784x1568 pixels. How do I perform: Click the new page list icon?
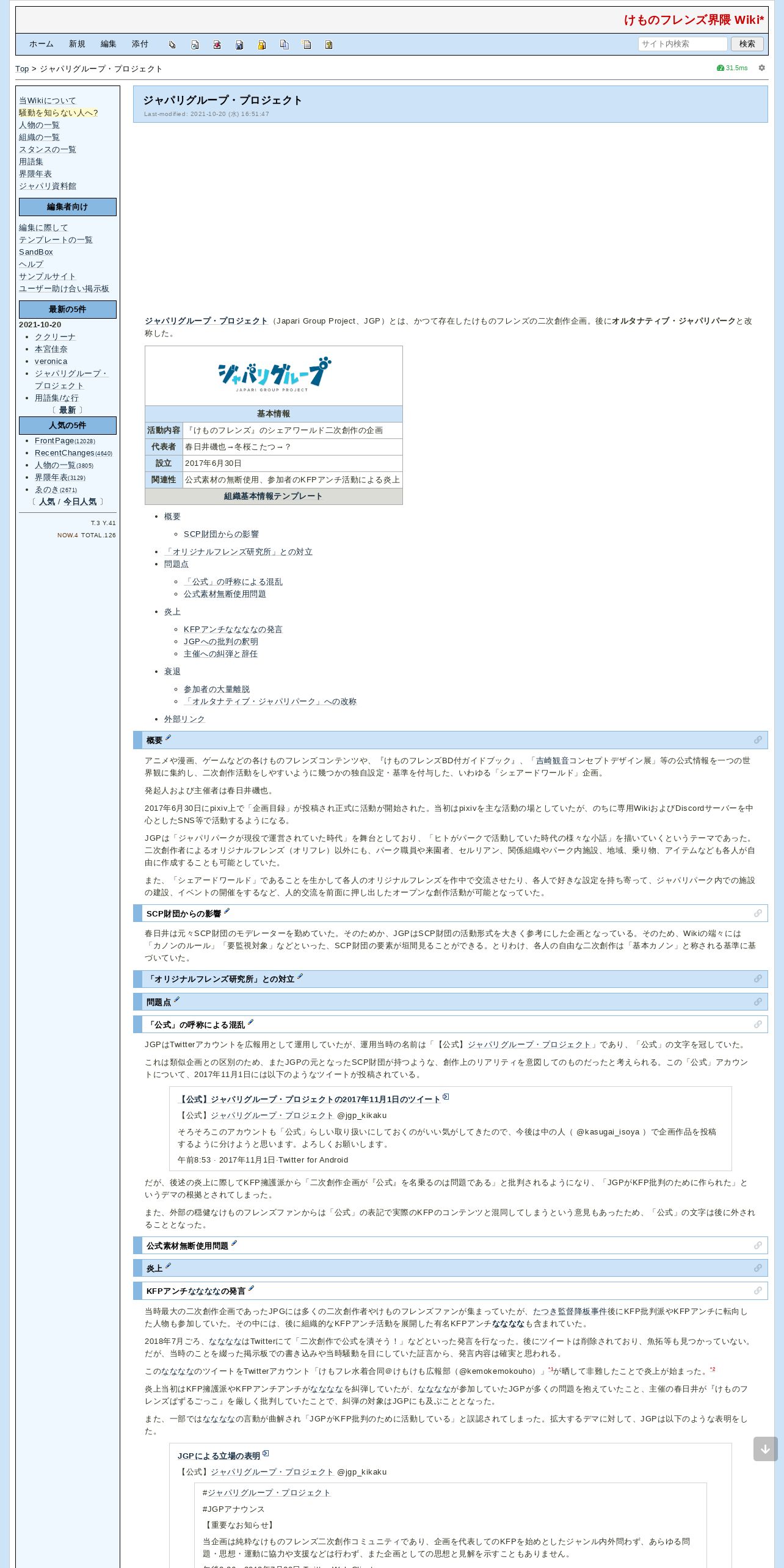307,45
